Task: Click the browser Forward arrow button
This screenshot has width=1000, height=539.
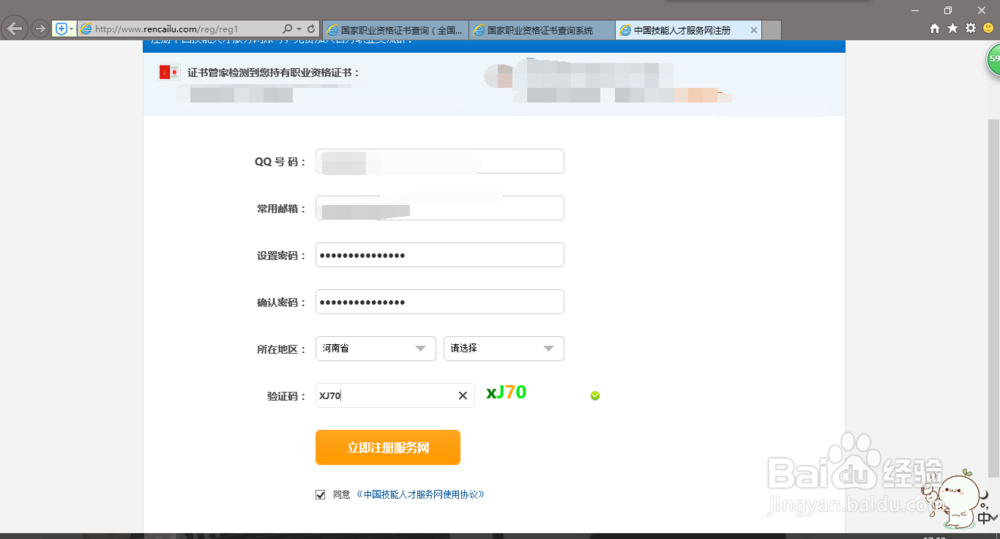Action: [40, 29]
